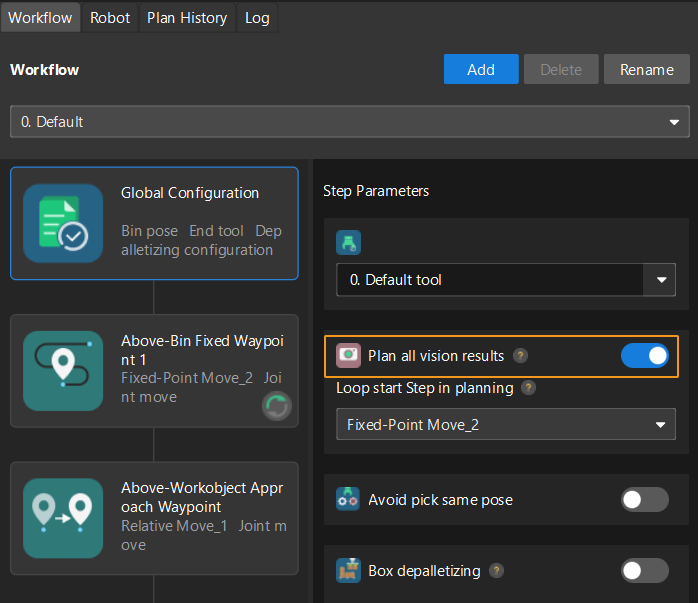698x603 pixels.
Task: Click the green refresh icon on waypoint card
Action: tap(276, 405)
